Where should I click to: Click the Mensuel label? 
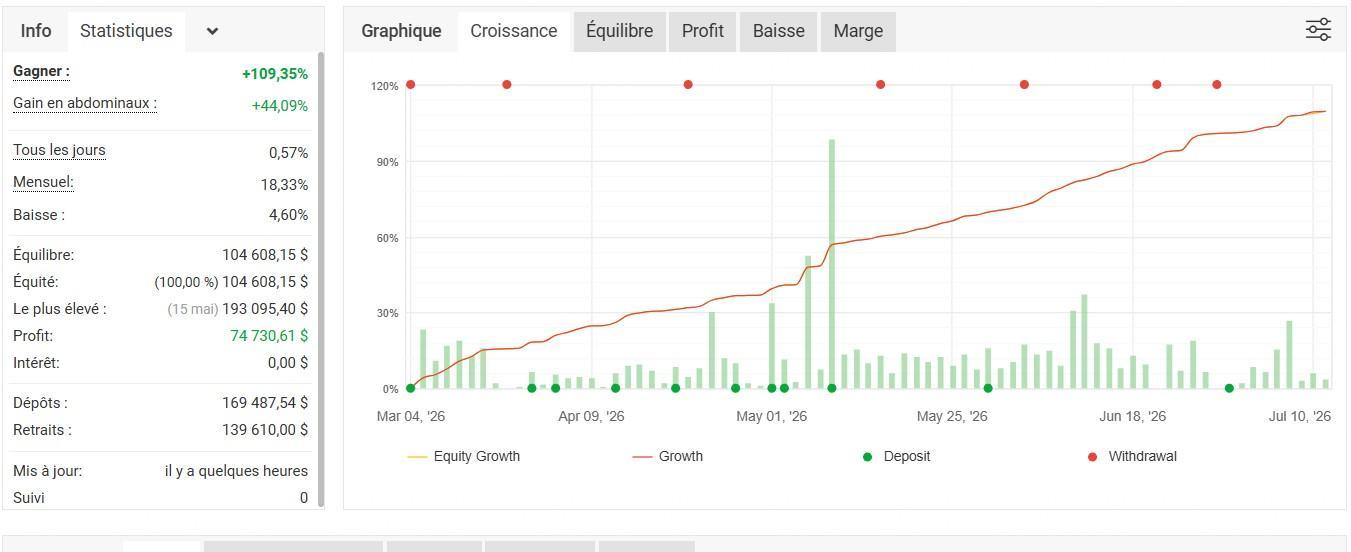(43, 183)
